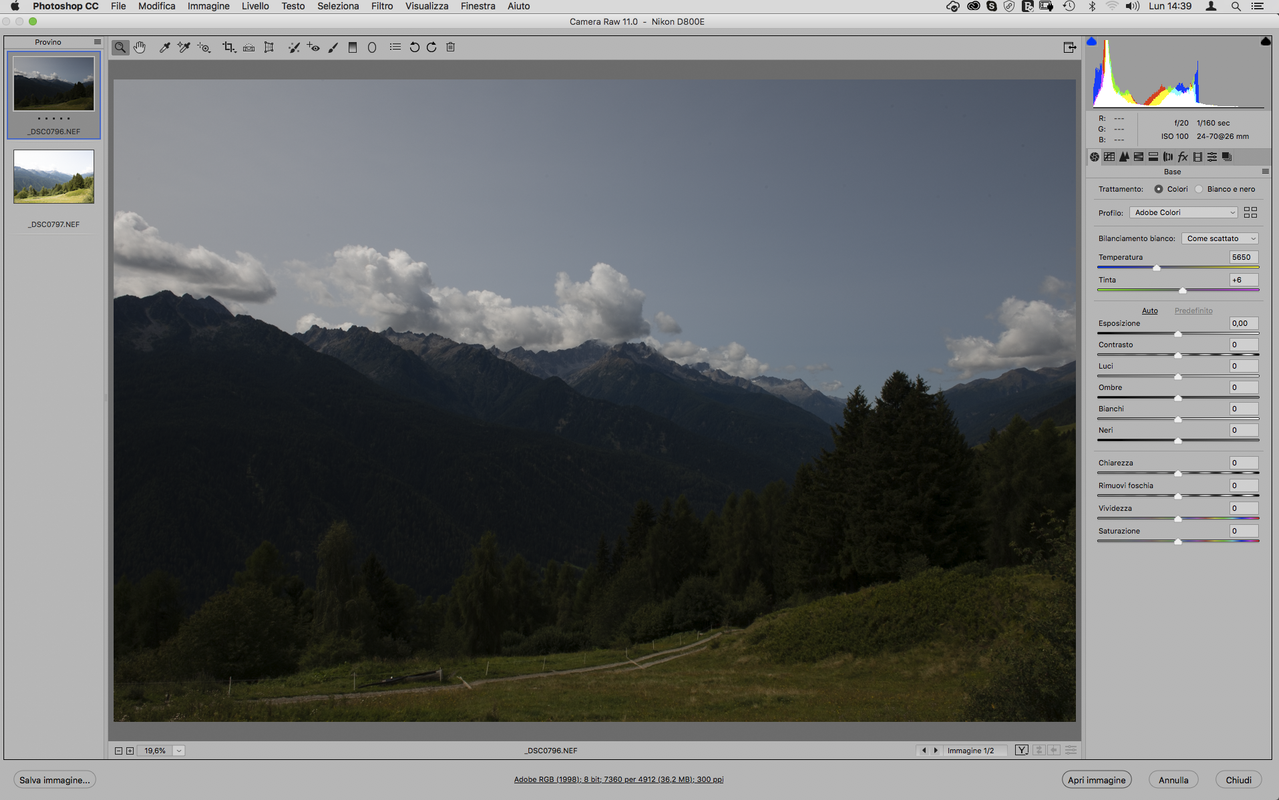Click the Annulla button

(x=1174, y=780)
